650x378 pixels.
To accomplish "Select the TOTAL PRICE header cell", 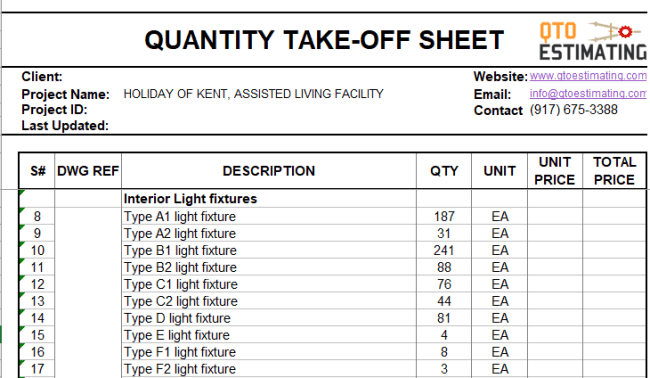I will (614, 171).
